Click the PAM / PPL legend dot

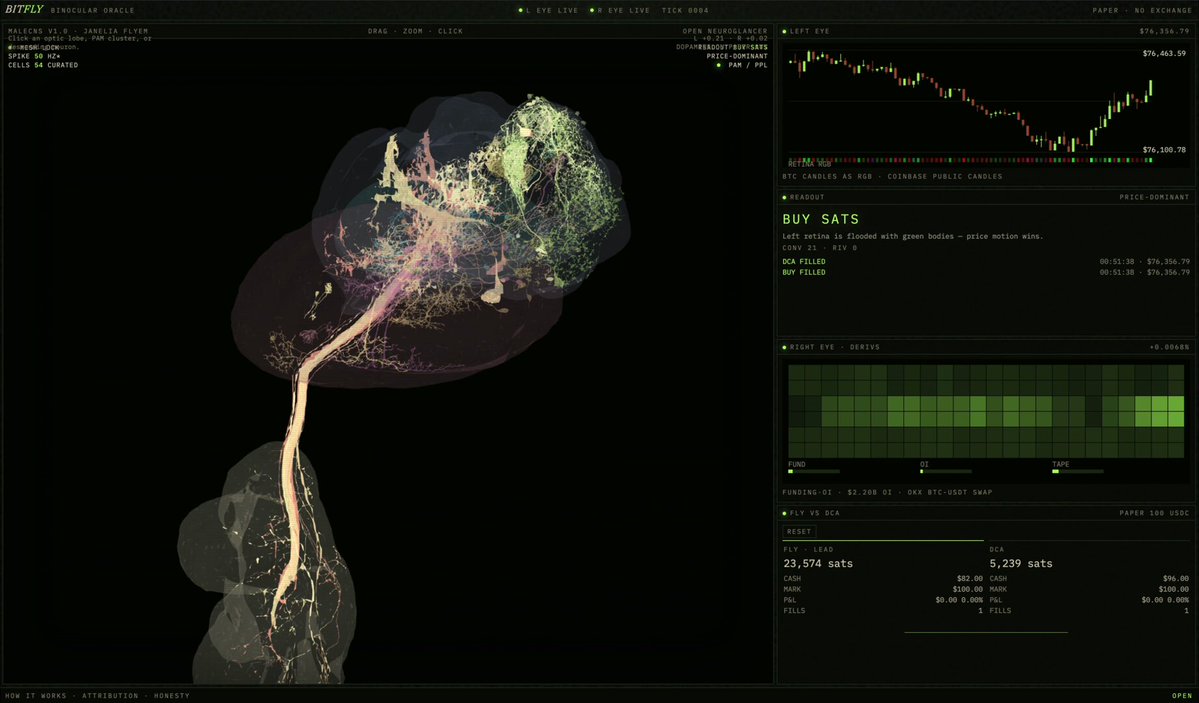tap(718, 66)
